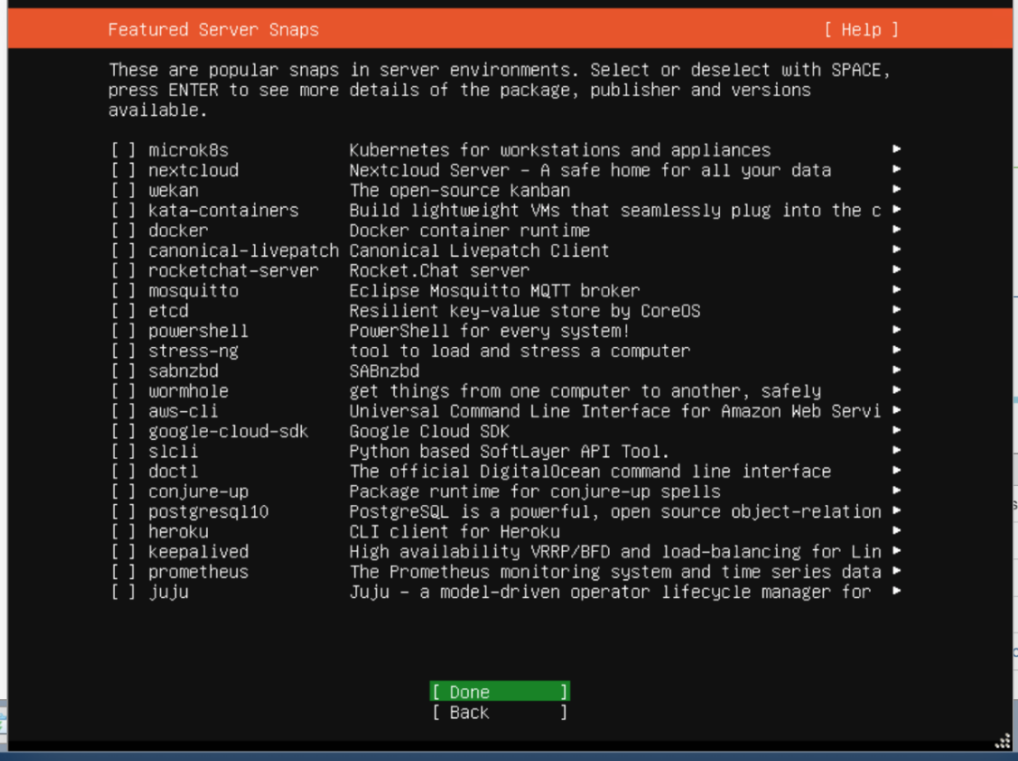Image resolution: width=1018 pixels, height=761 pixels.
Task: Check the docker snap box
Action: (123, 231)
